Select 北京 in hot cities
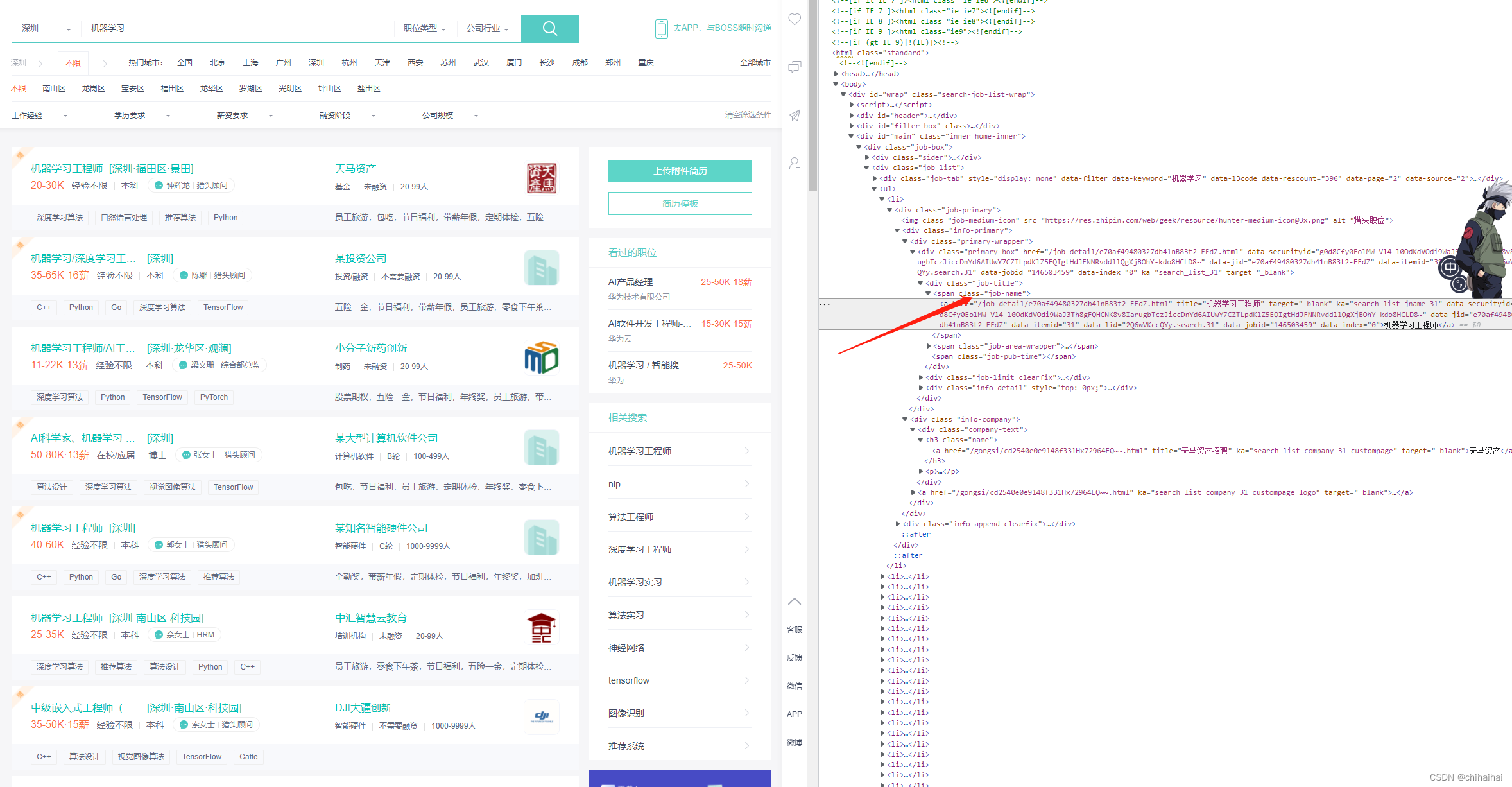Screen dimensions: 1512x787 218,63
